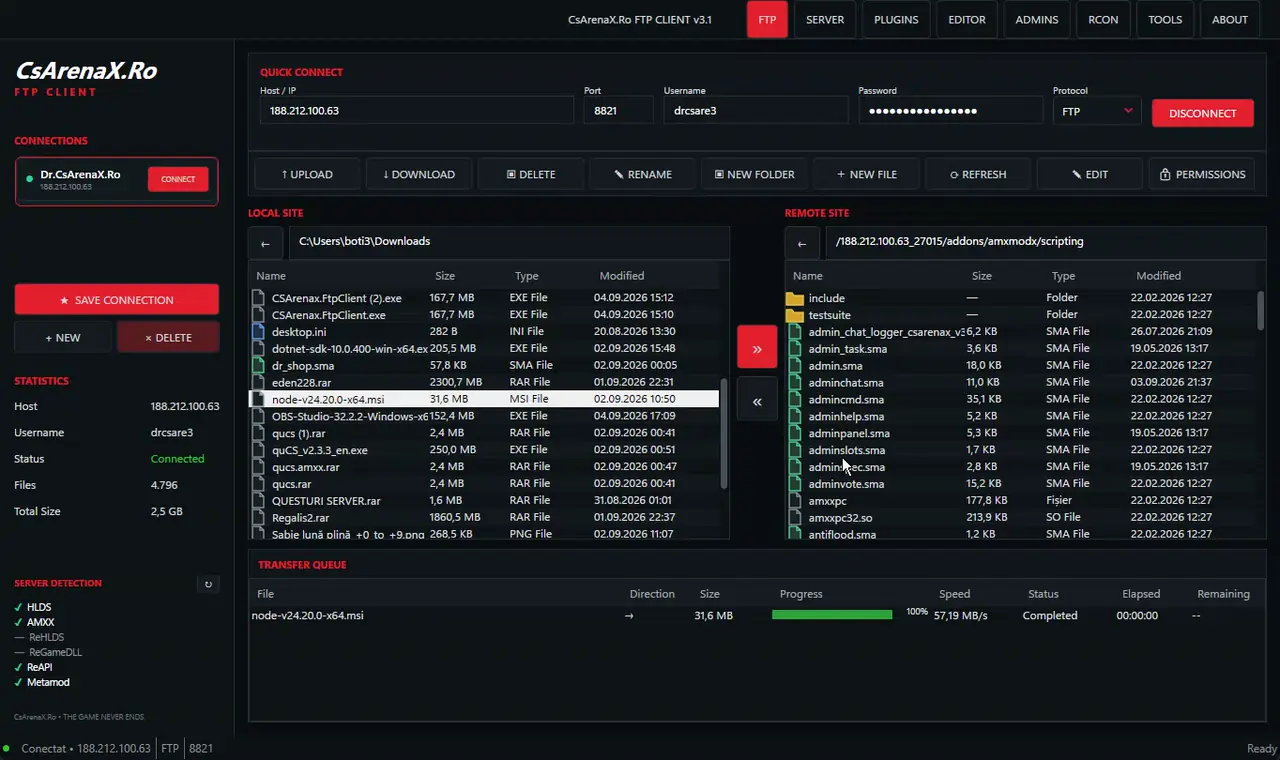
Task: Click the + NEW connection button
Action: click(63, 338)
